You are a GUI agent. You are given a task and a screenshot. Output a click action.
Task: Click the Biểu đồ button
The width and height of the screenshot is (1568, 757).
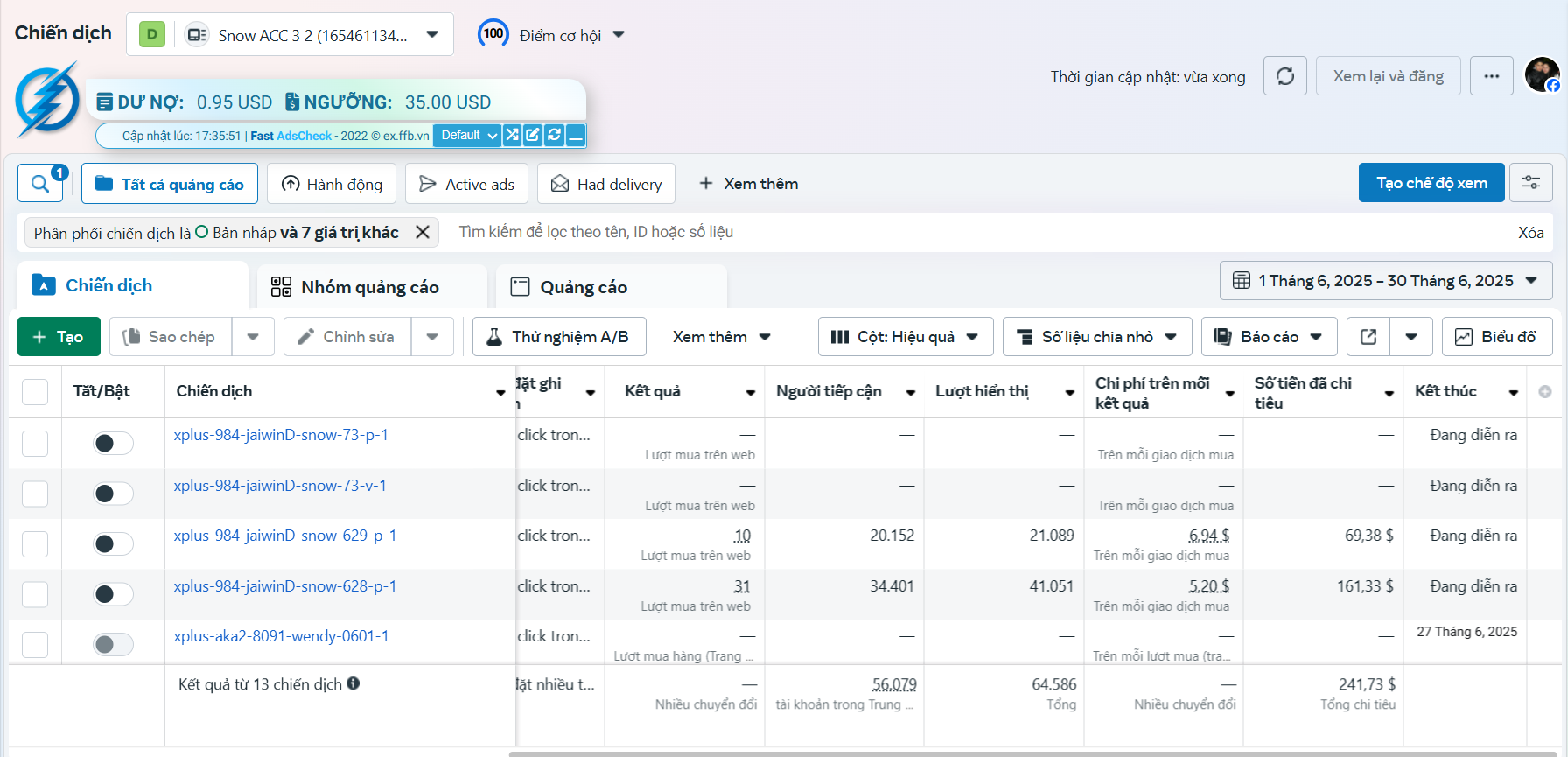coord(1497,337)
